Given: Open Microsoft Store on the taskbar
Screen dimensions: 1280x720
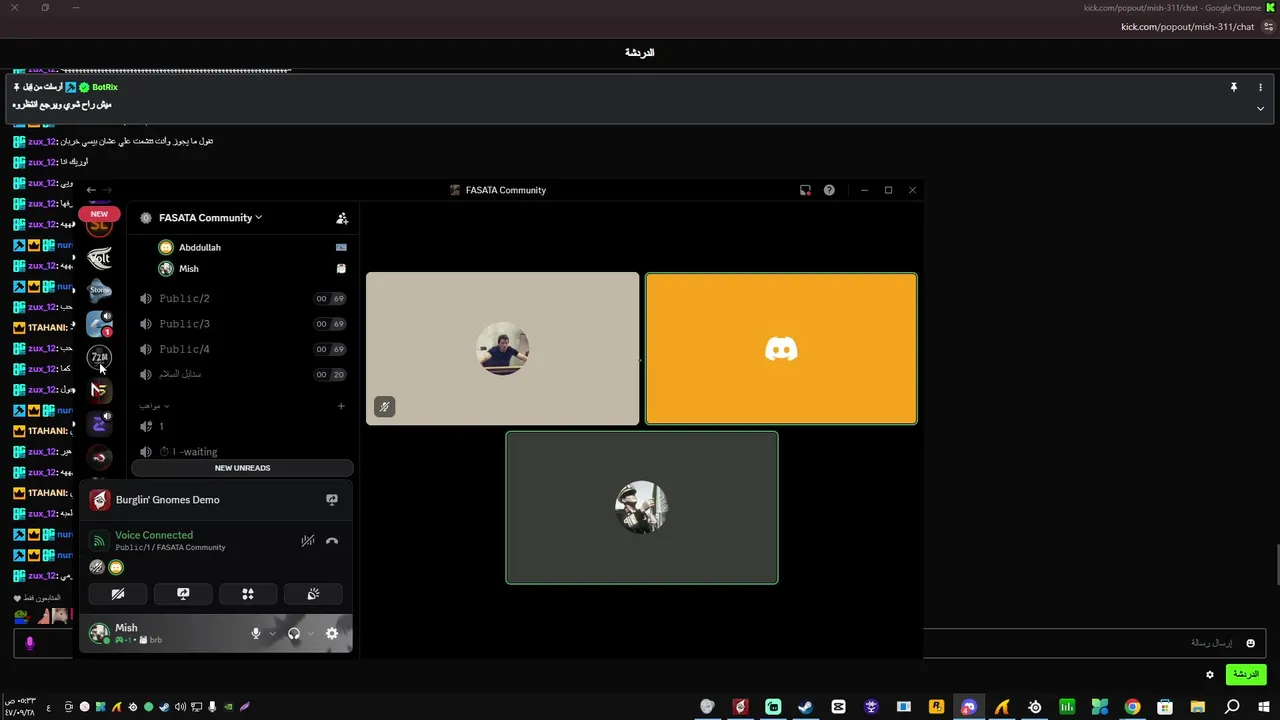Looking at the screenshot, I should [x=1165, y=707].
